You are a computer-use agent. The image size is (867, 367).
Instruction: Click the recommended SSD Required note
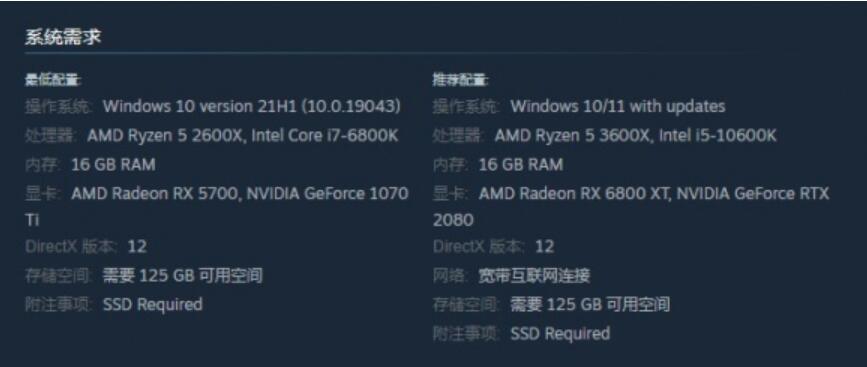click(x=560, y=334)
